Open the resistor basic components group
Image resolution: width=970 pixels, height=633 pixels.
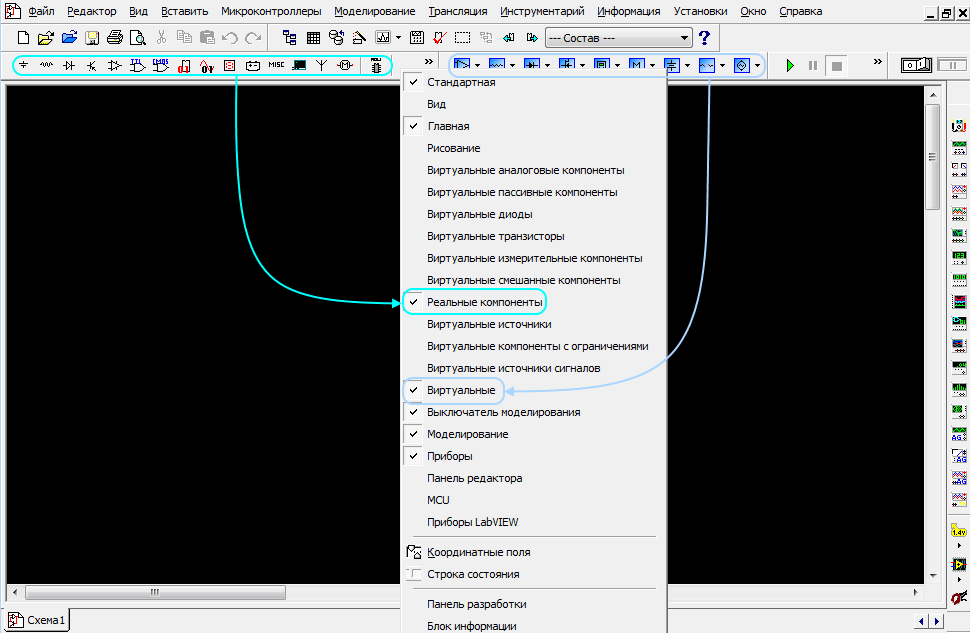pos(46,65)
